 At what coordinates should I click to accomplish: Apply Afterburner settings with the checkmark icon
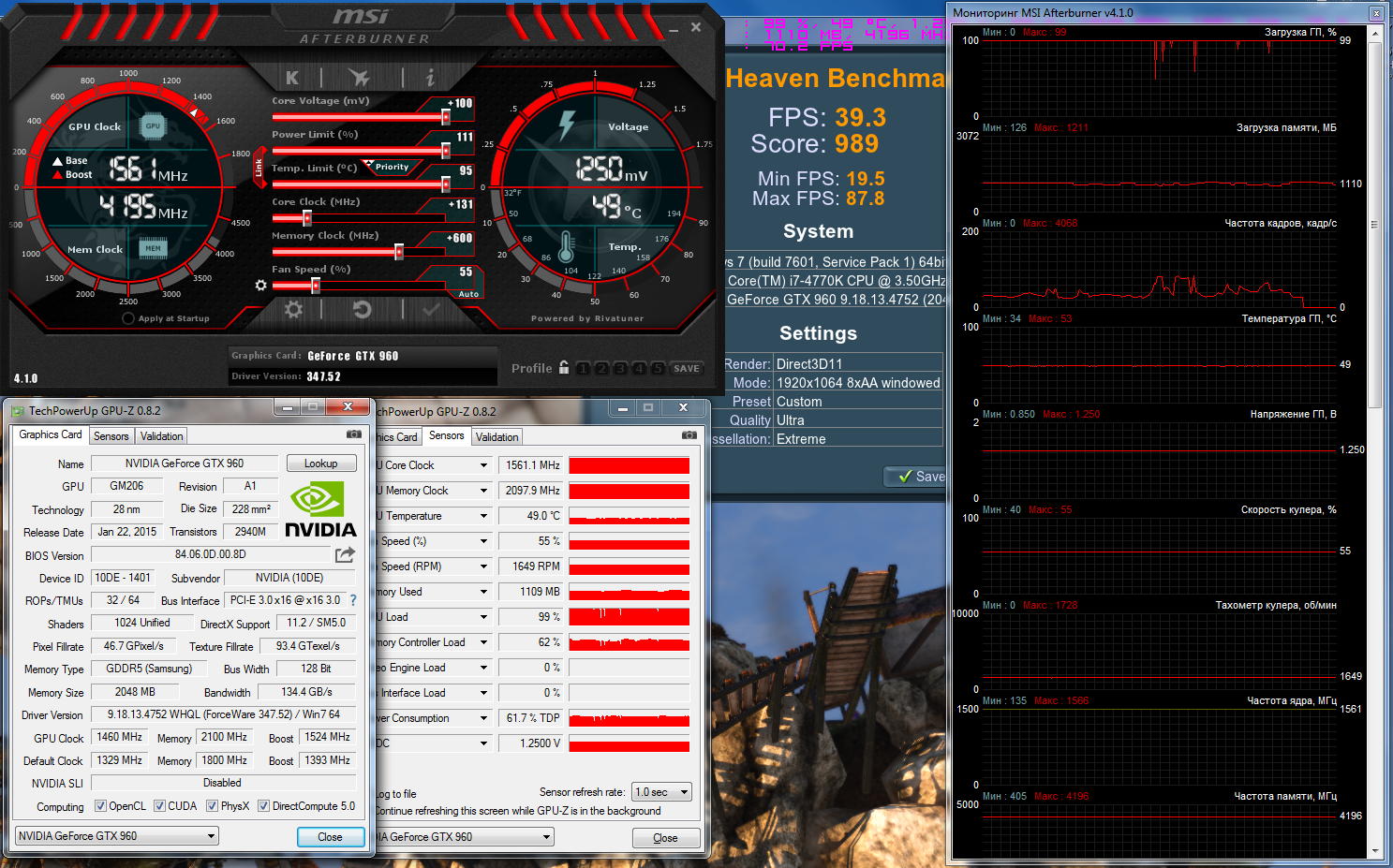coord(431,309)
